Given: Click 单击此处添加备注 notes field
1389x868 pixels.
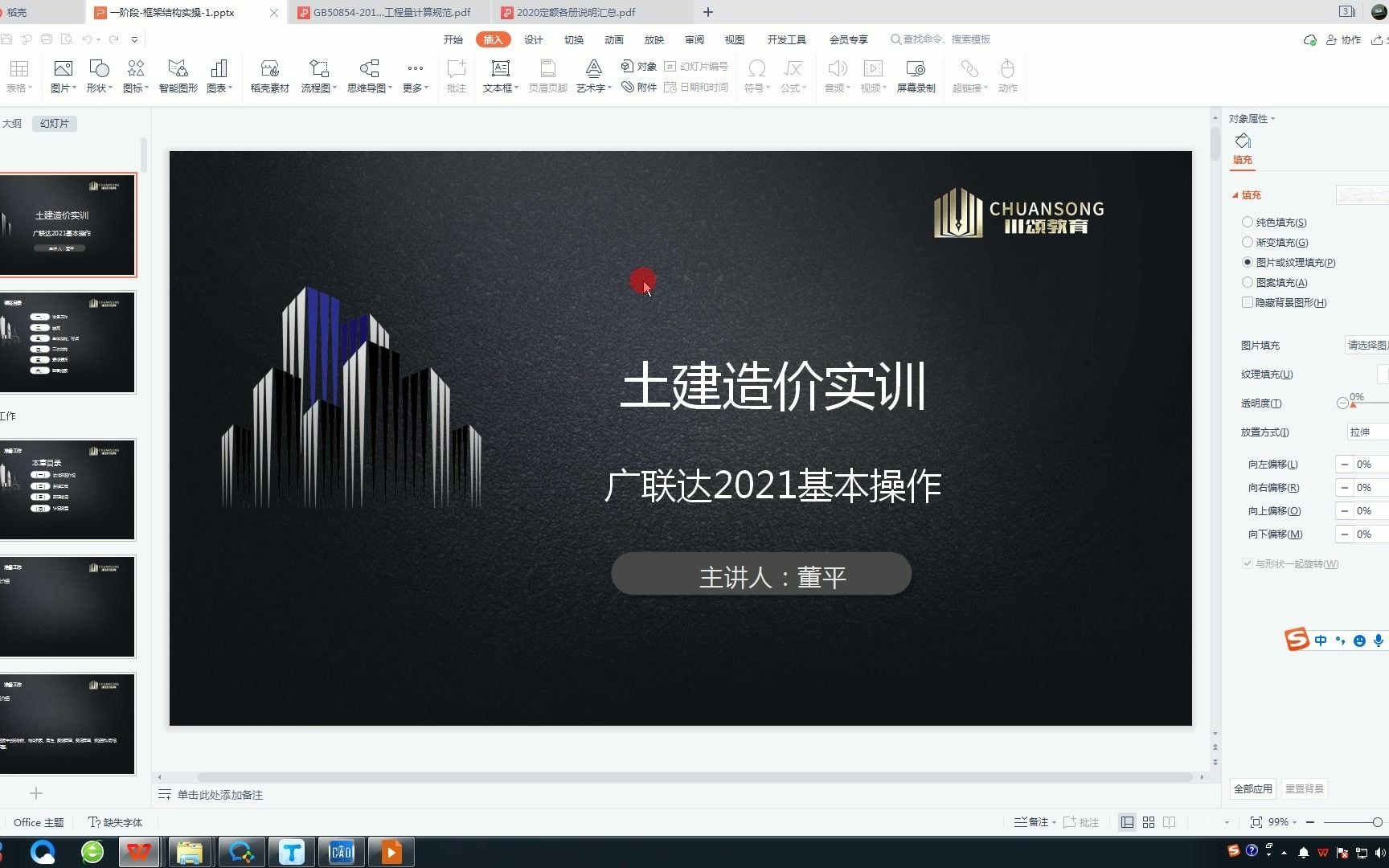Looking at the screenshot, I should [219, 795].
